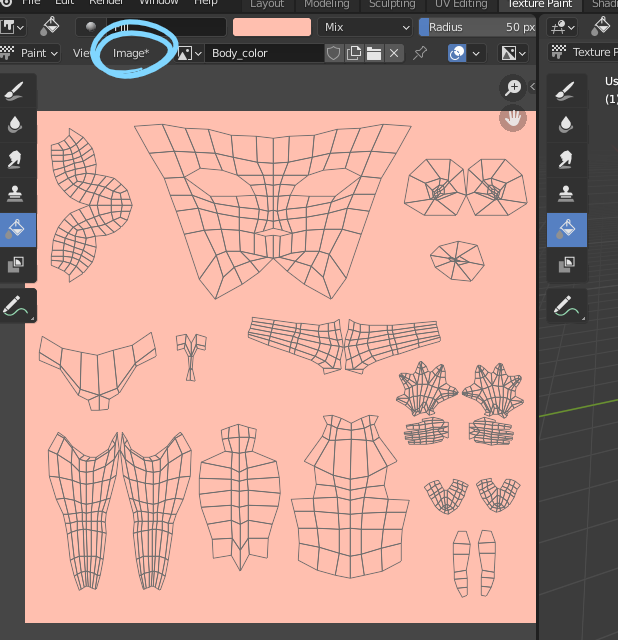Collapse the sidebar arrow beside zoom gizmo
Screen dimensions: 618x640
pos(532,88)
